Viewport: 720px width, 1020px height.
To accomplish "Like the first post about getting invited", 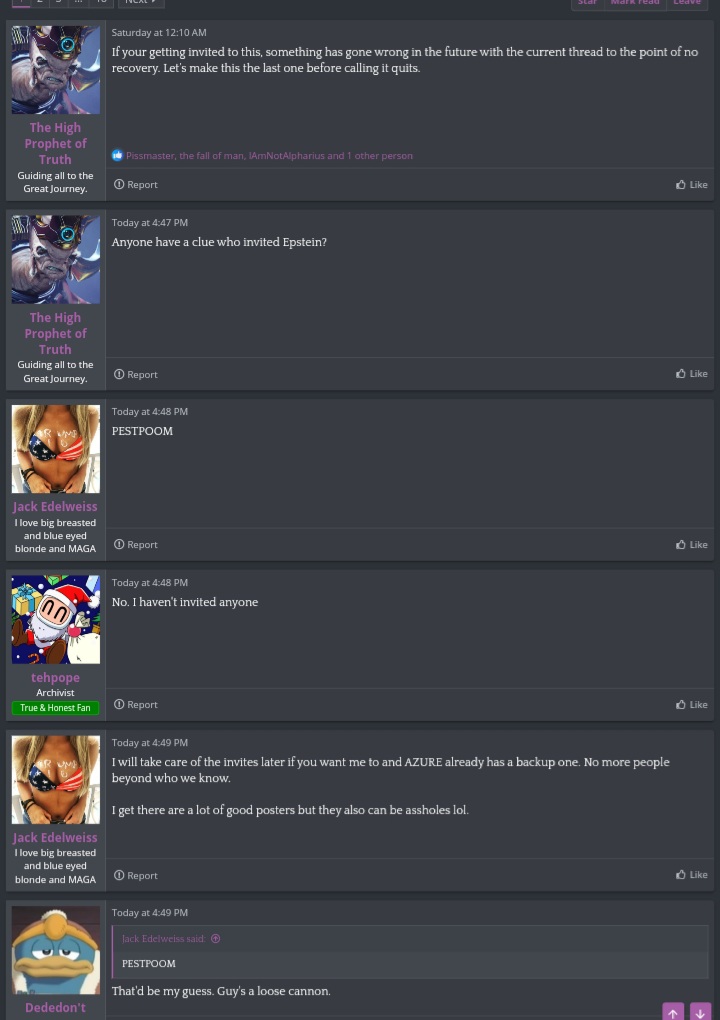I will [691, 185].
